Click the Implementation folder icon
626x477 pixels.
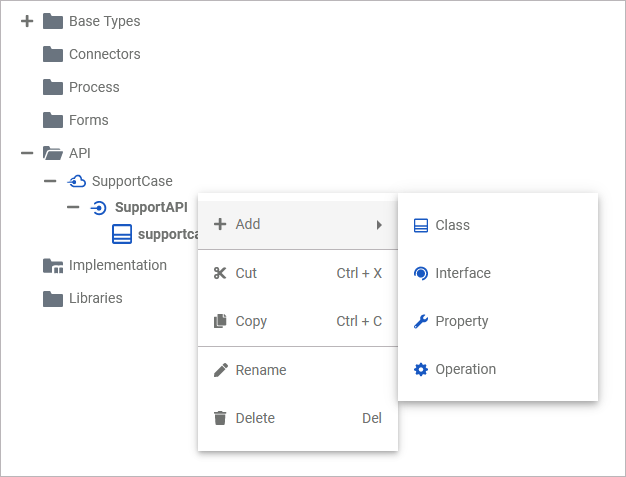point(53,265)
